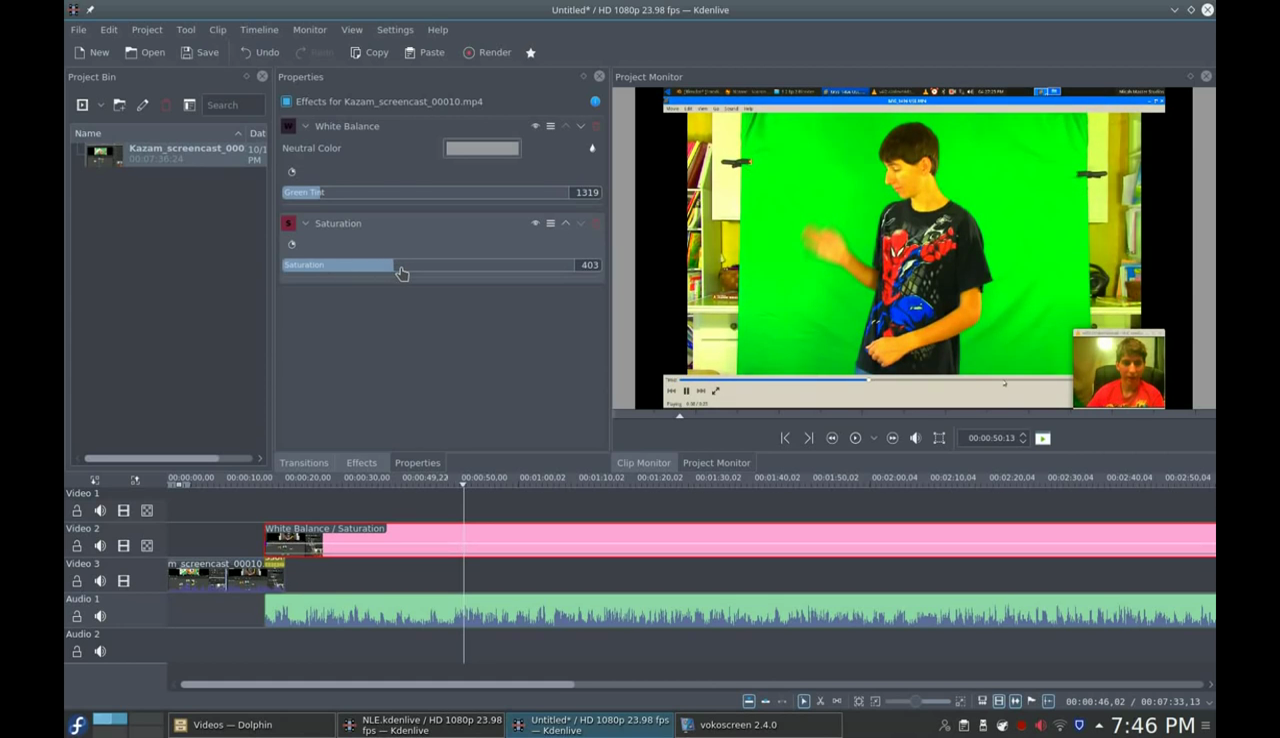Switch to the Clip Monitor tab
The image size is (1280, 738).
pyautogui.click(x=644, y=463)
